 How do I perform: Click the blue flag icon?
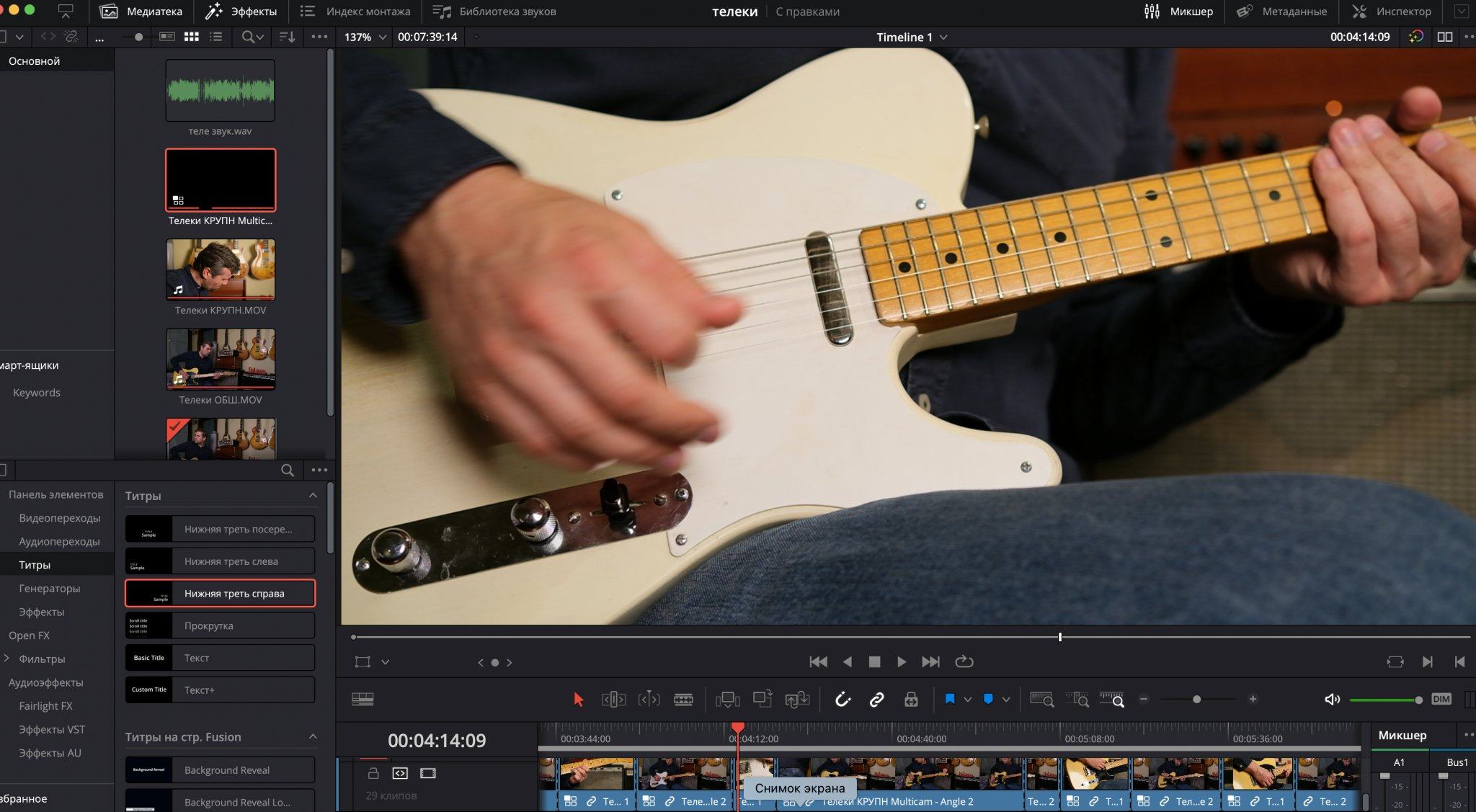coord(950,699)
